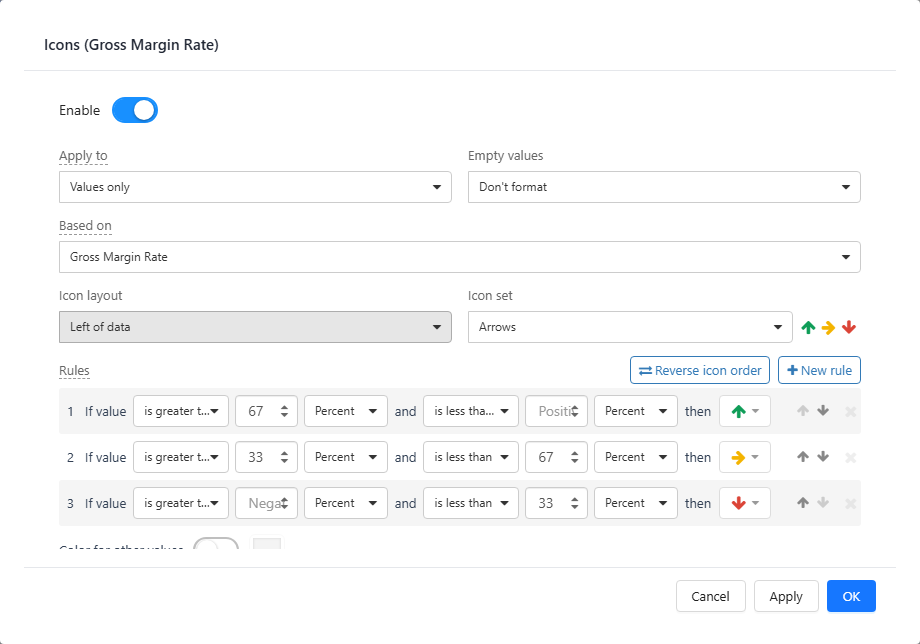Click rule 2 value field showing 33
Screen dimensions: 920x644
pyautogui.click(x=266, y=457)
